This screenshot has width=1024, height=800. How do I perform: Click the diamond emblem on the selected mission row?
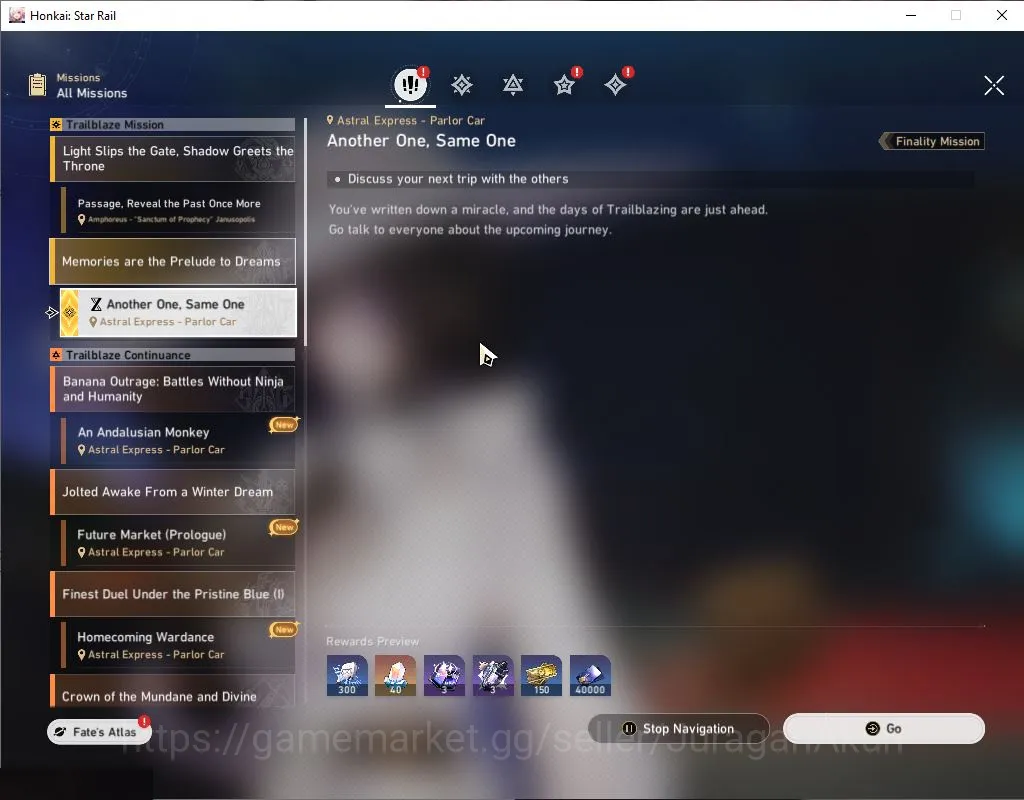pyautogui.click(x=70, y=313)
